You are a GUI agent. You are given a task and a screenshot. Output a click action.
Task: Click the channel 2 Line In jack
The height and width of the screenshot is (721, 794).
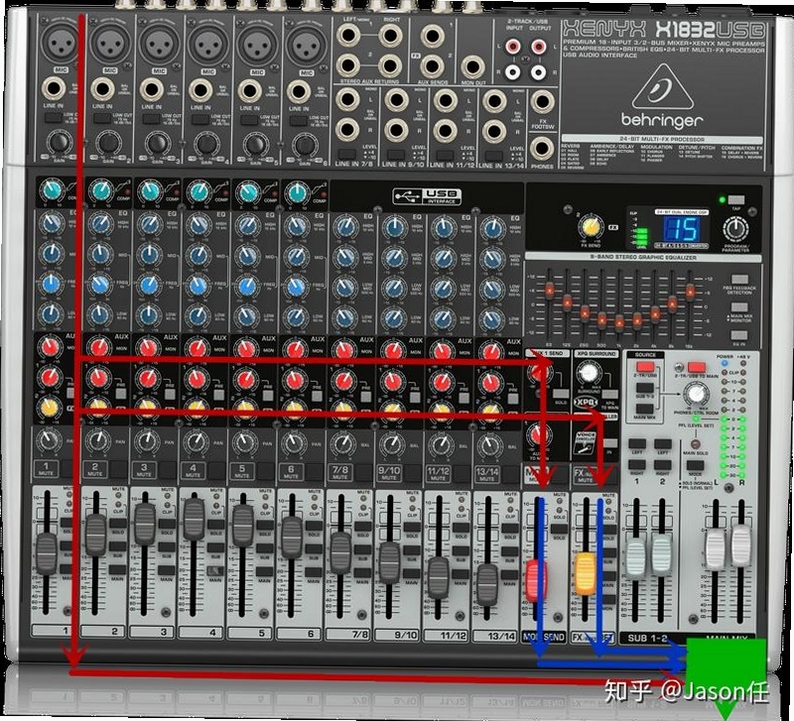point(103,90)
